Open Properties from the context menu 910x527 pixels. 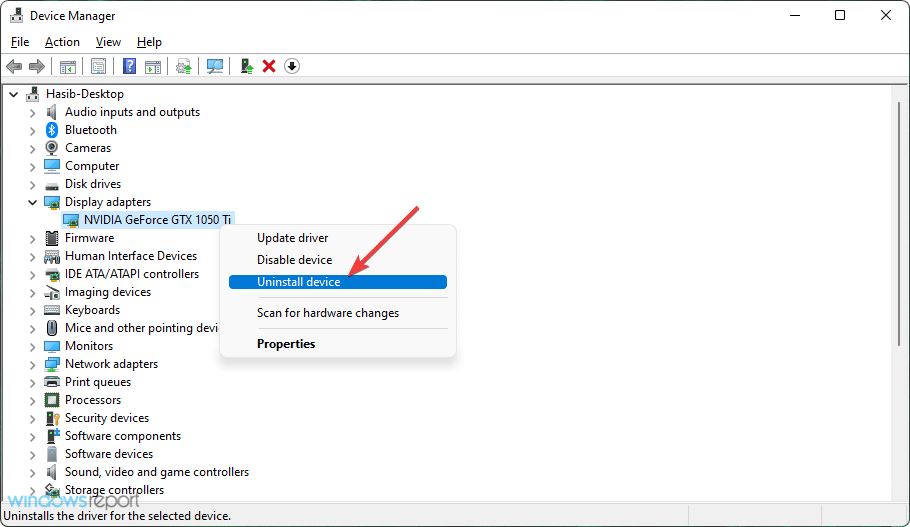(338, 344)
